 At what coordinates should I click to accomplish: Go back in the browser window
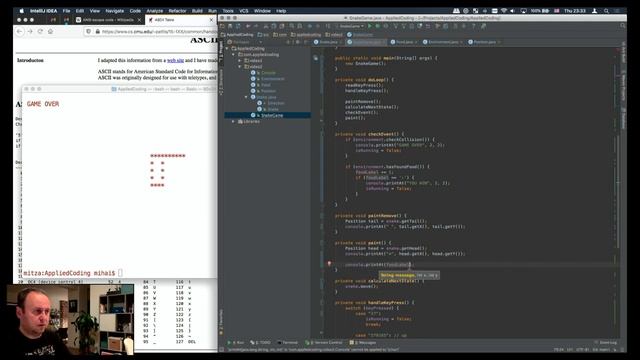pyautogui.click(x=20, y=31)
